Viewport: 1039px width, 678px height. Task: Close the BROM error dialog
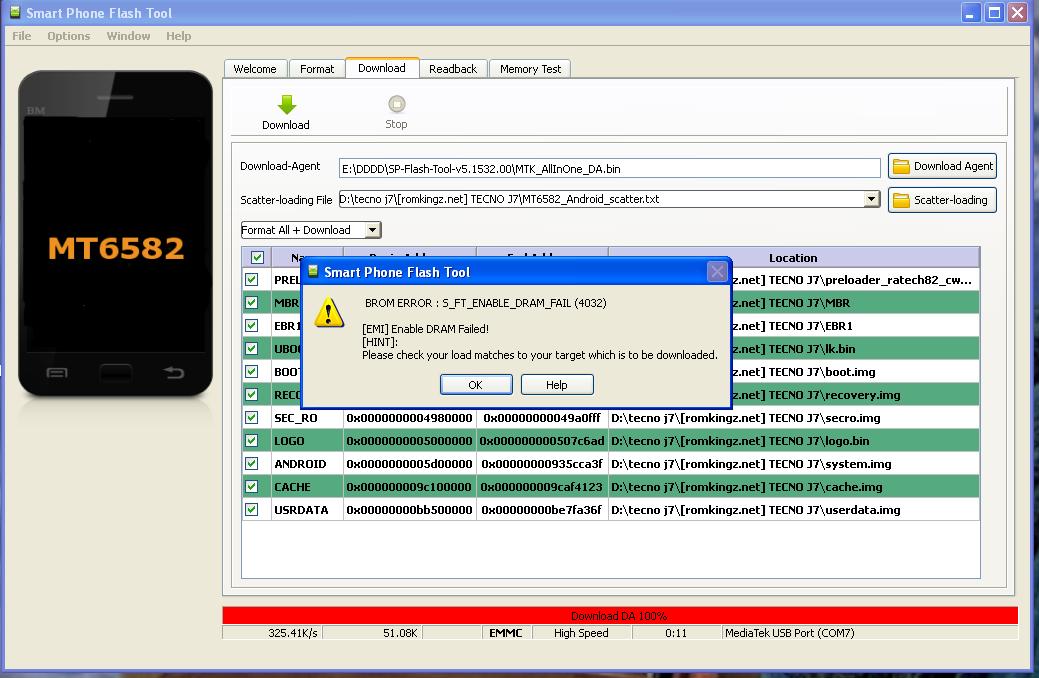717,272
